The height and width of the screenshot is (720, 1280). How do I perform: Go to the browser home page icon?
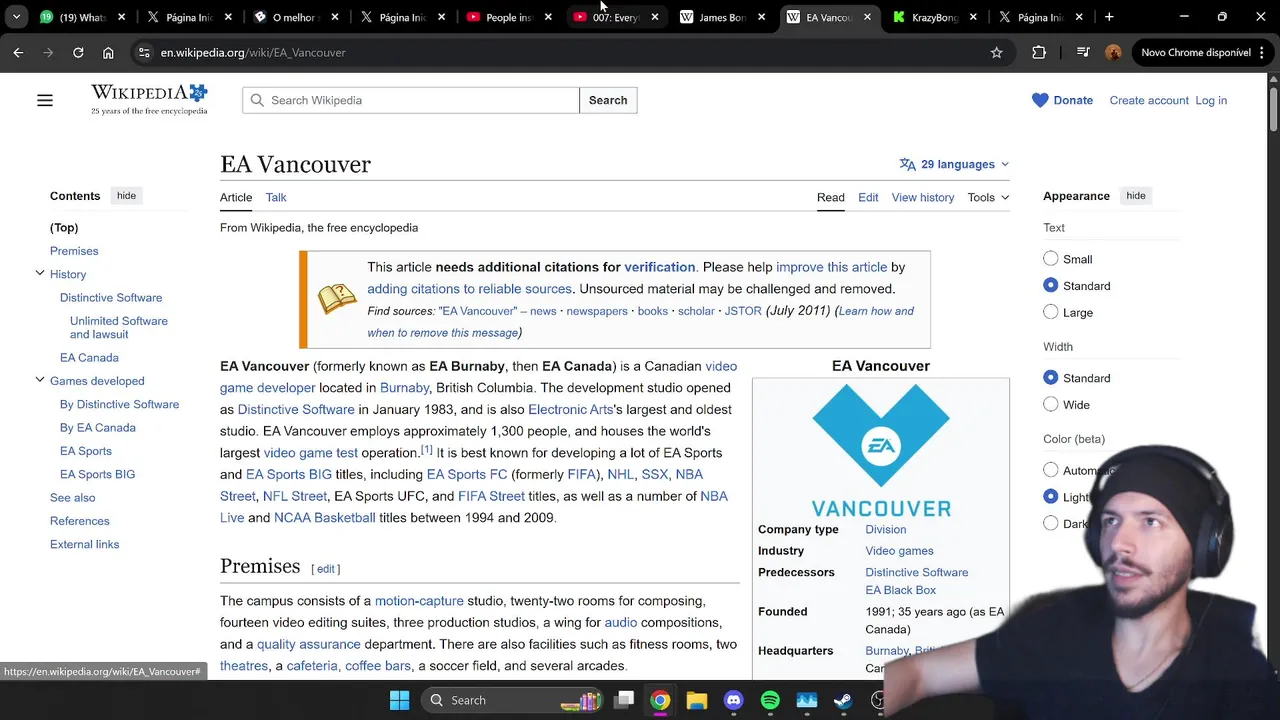[108, 52]
